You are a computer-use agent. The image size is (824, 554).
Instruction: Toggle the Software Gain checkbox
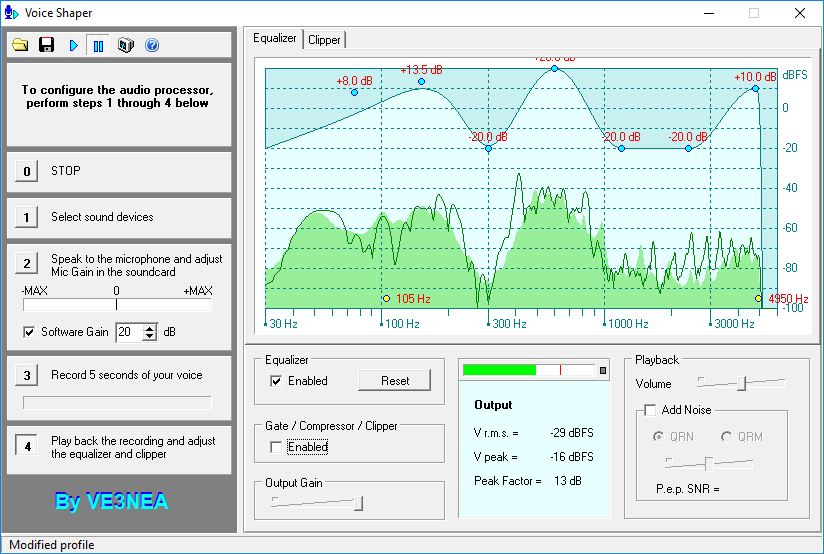point(29,332)
